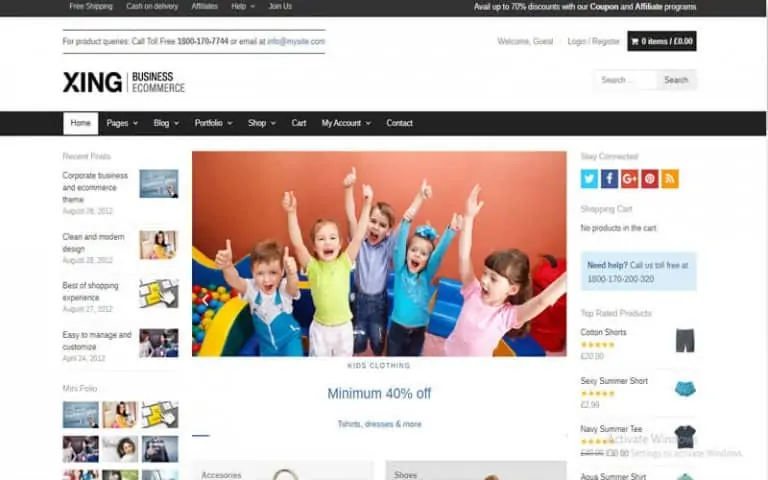
Task: Open the Contact menu item
Action: click(x=399, y=123)
